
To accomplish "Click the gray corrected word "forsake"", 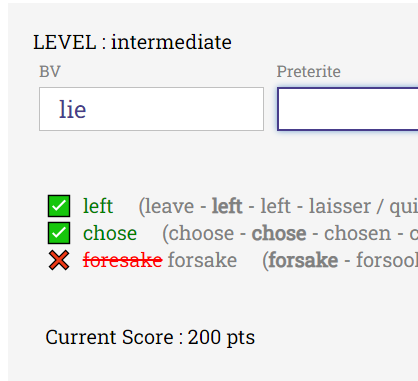I will pyautogui.click(x=202, y=260).
